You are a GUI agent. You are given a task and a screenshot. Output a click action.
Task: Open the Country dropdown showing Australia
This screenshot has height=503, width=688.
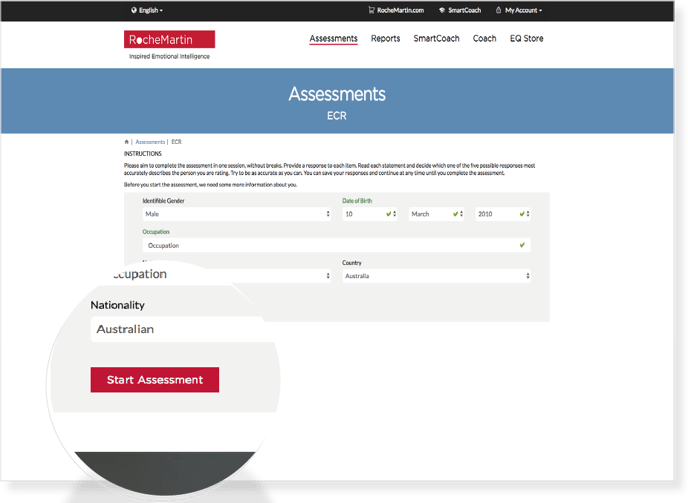(x=436, y=276)
